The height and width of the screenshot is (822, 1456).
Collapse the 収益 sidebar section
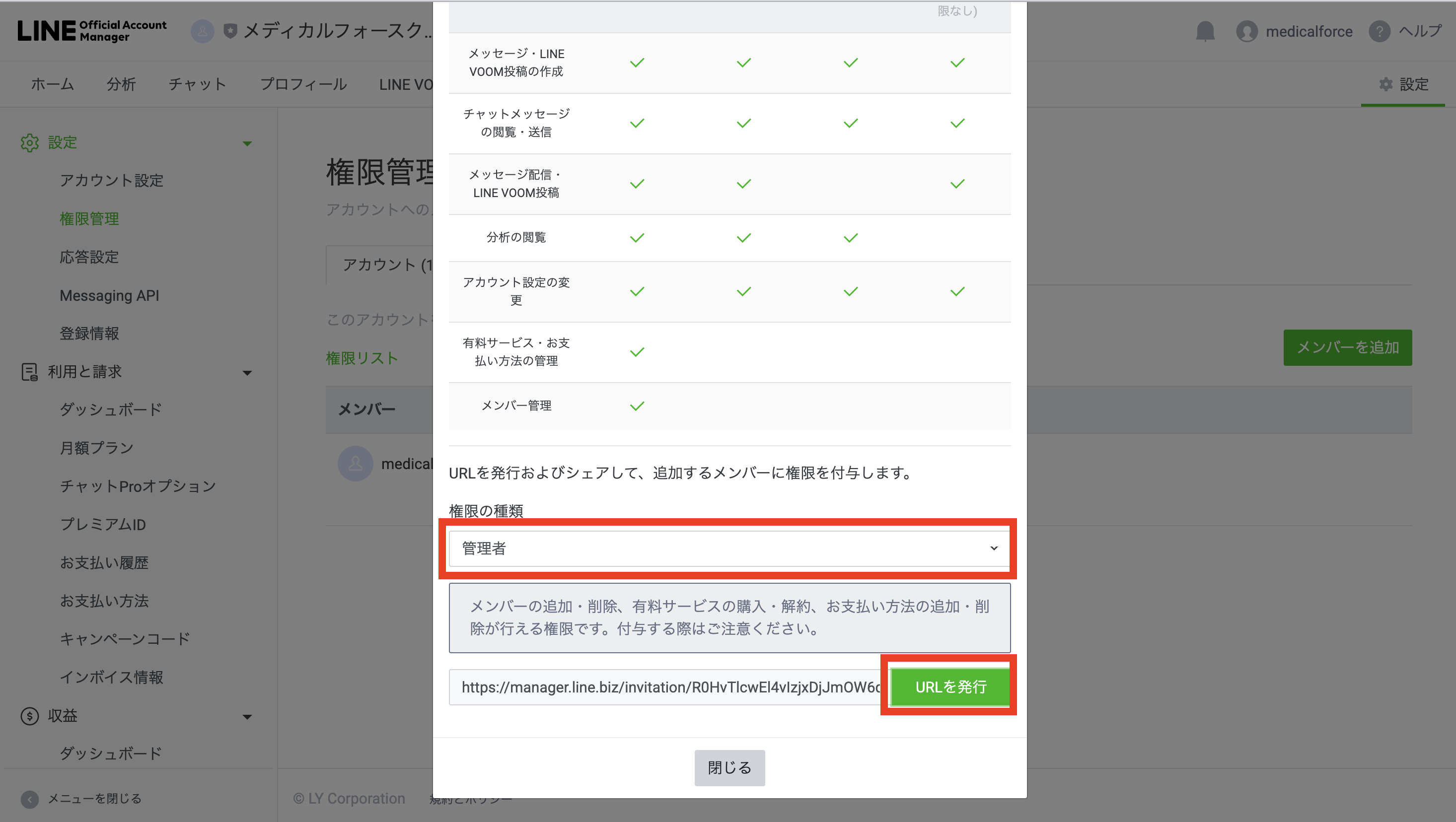(x=247, y=716)
